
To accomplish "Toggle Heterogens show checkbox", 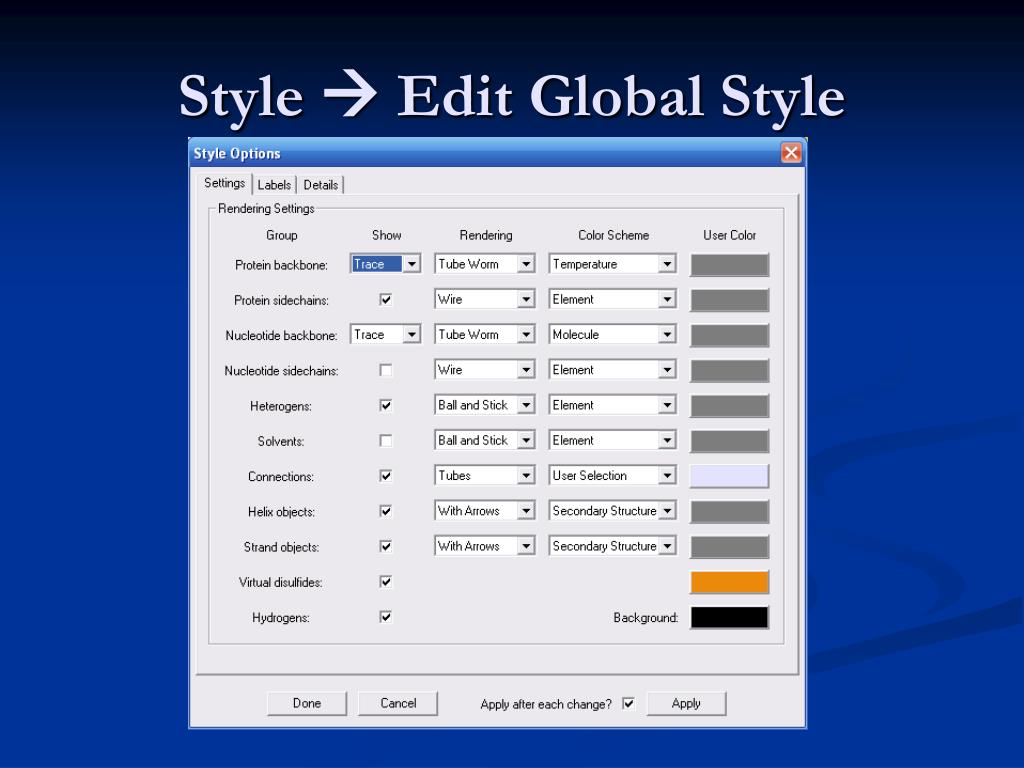I will tap(386, 406).
